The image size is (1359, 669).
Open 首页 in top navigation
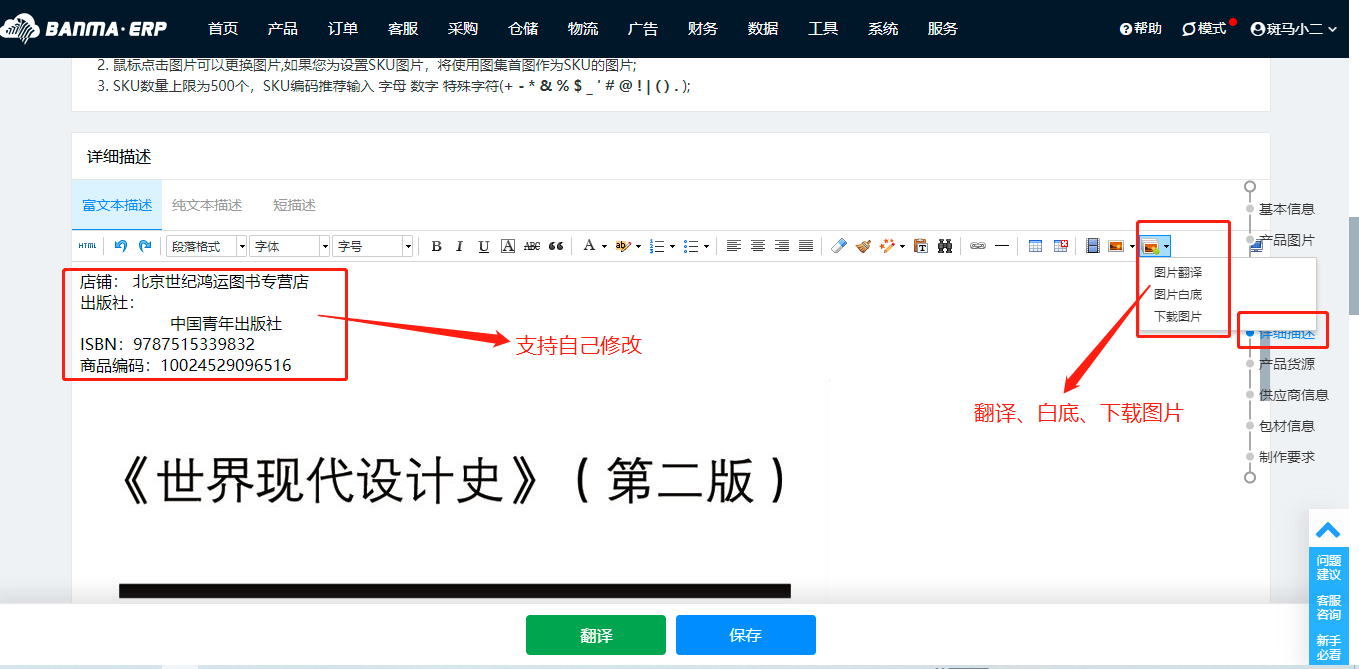[223, 29]
